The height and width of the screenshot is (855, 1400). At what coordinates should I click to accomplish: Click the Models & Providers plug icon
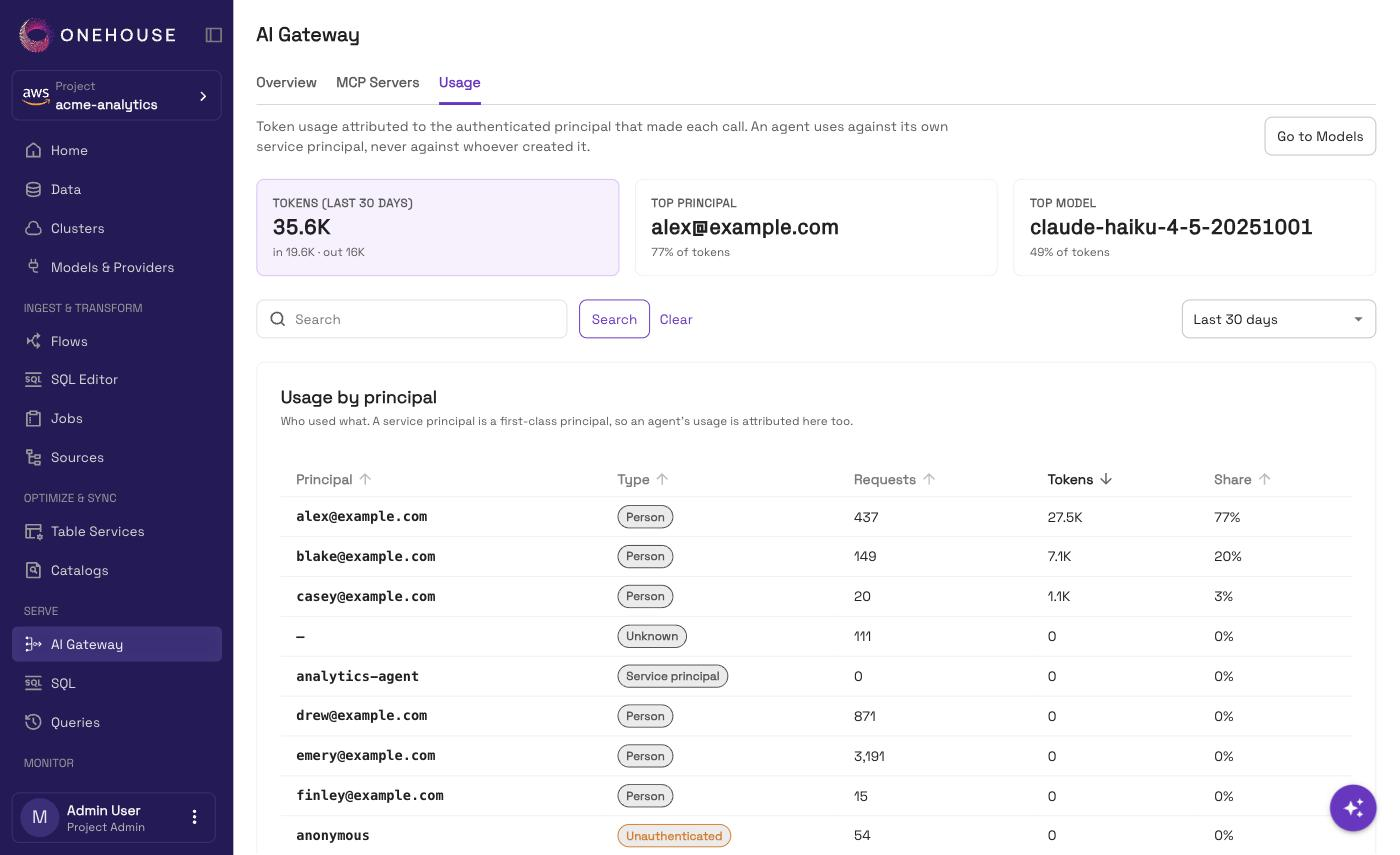(33, 267)
